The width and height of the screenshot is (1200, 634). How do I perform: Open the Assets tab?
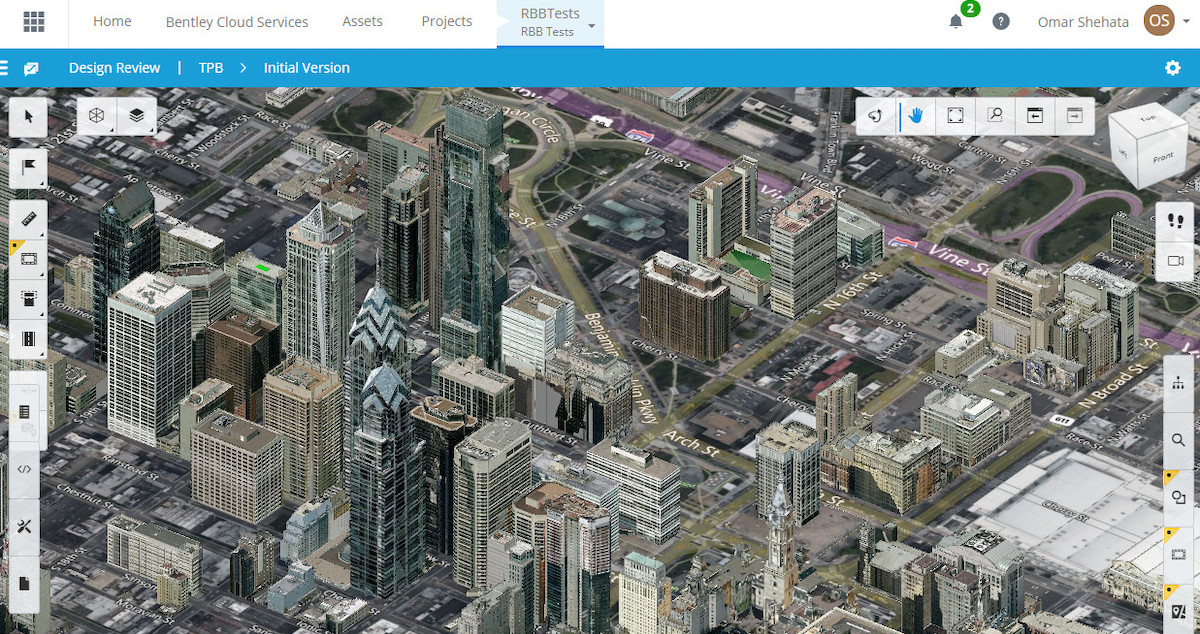click(363, 21)
